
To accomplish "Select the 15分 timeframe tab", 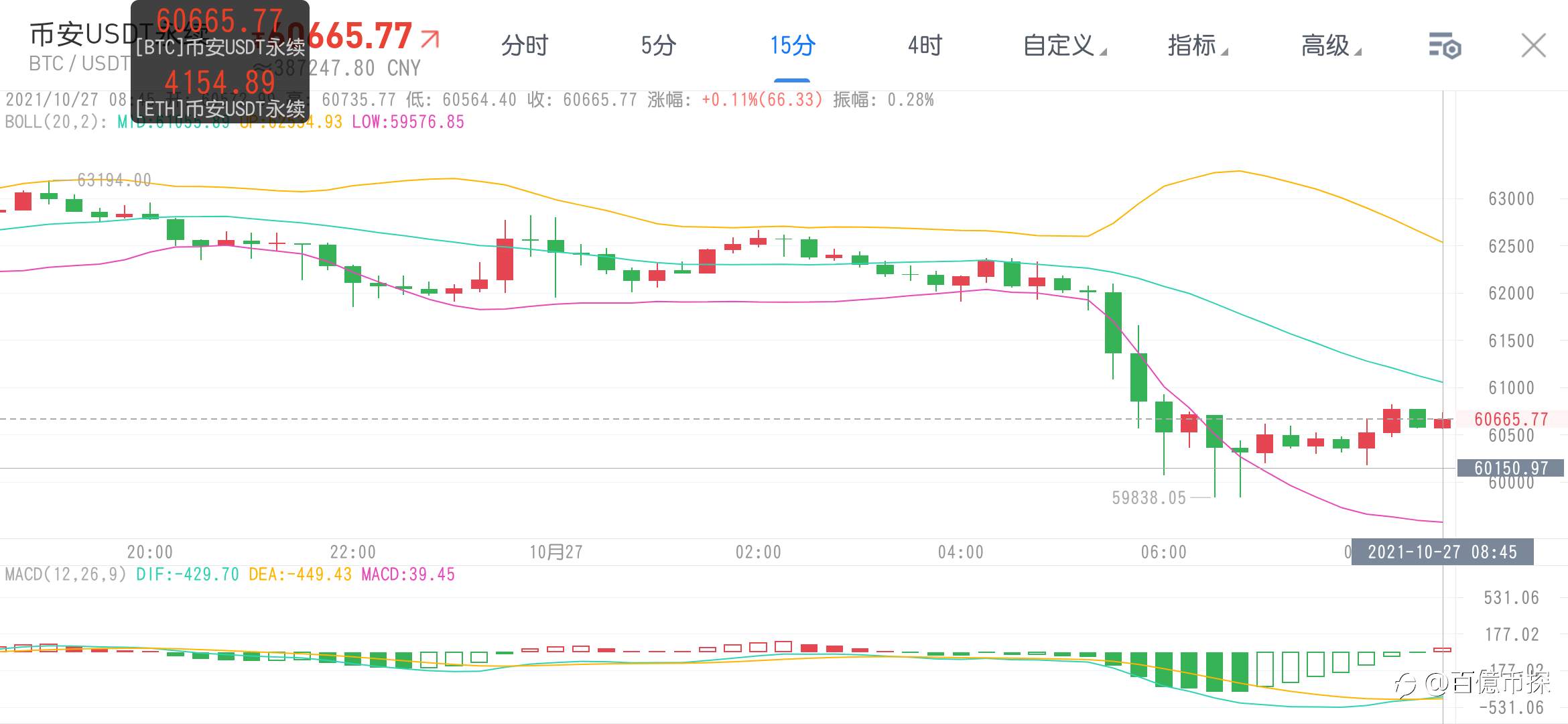I will (792, 46).
